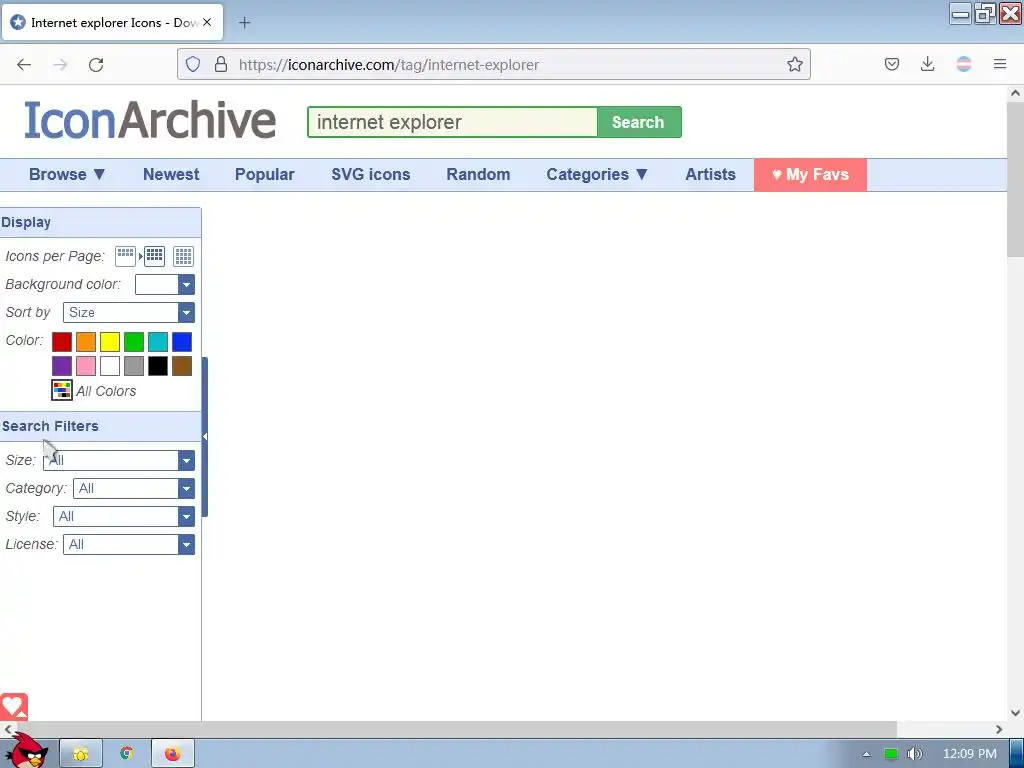Click the shield tracking protection icon
Viewport: 1024px width, 768px height.
[x=193, y=64]
